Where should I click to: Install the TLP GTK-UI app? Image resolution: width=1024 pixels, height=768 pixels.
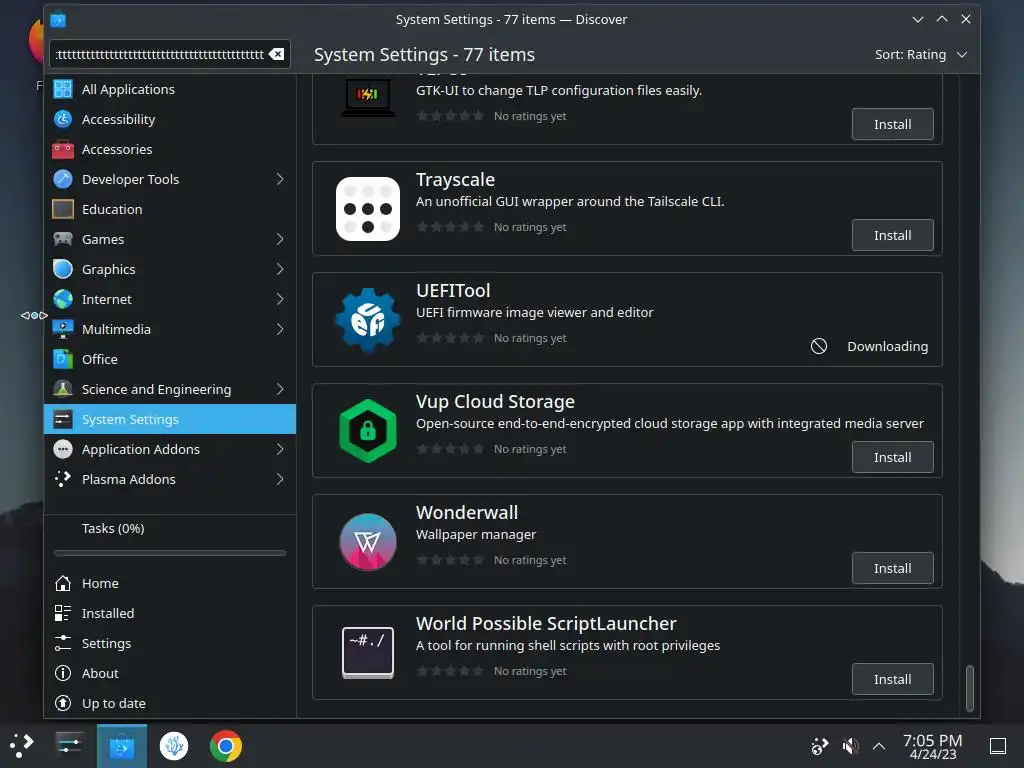tap(892, 124)
